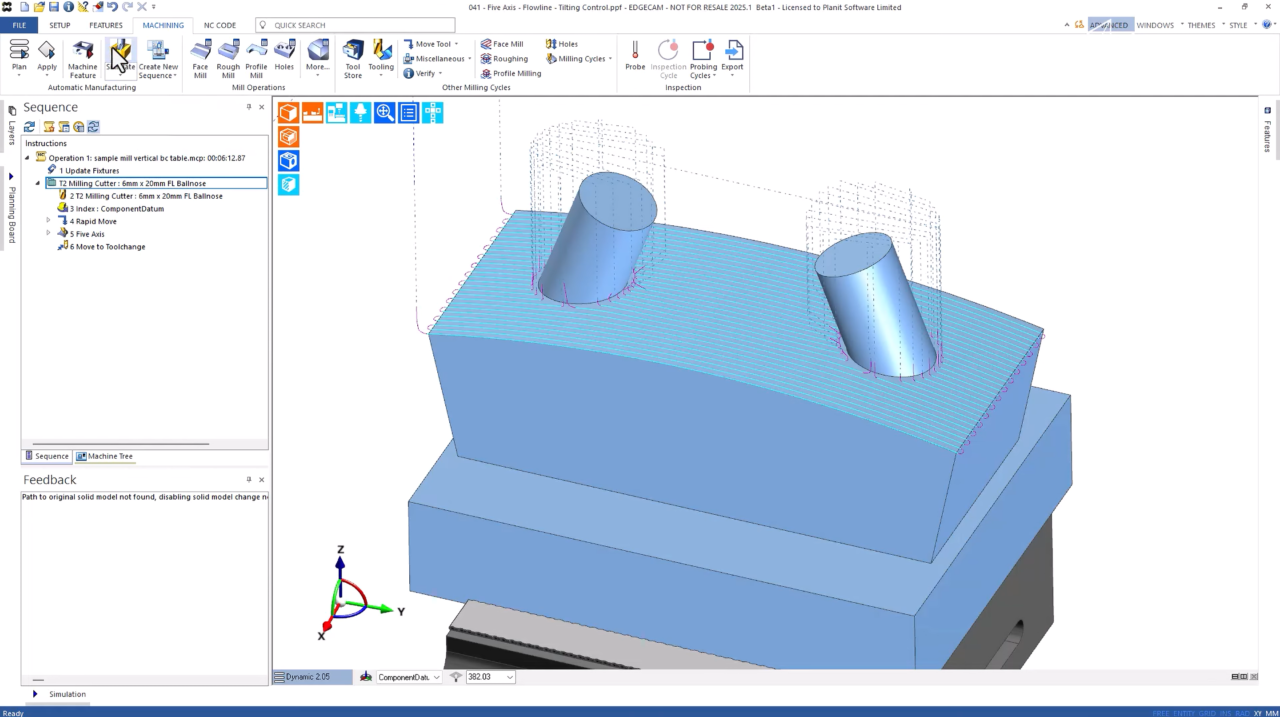The width and height of the screenshot is (1280, 717).
Task: Click Face Mill in Other Milling Cycles
Action: pos(502,44)
